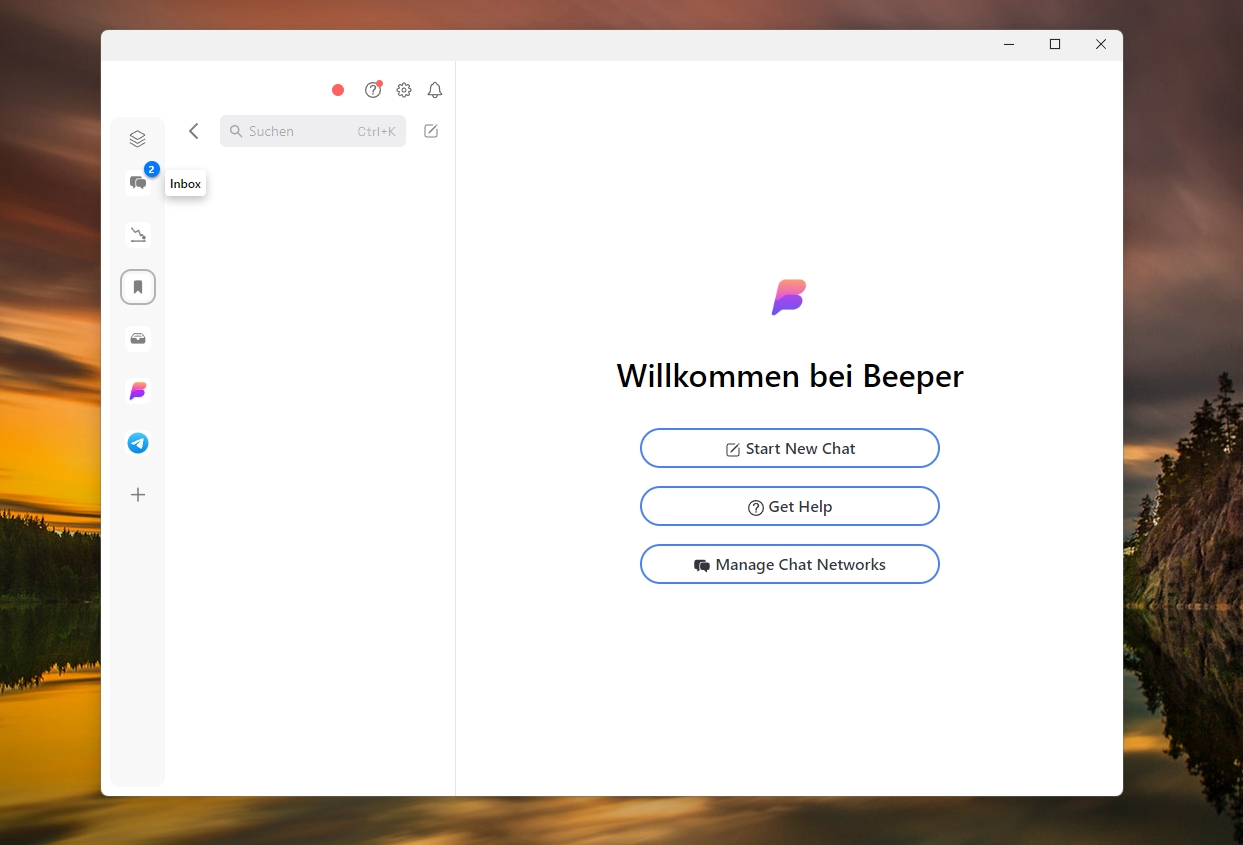Viewport: 1243px width, 845px height.
Task: Click the red status dot
Action: (338, 90)
